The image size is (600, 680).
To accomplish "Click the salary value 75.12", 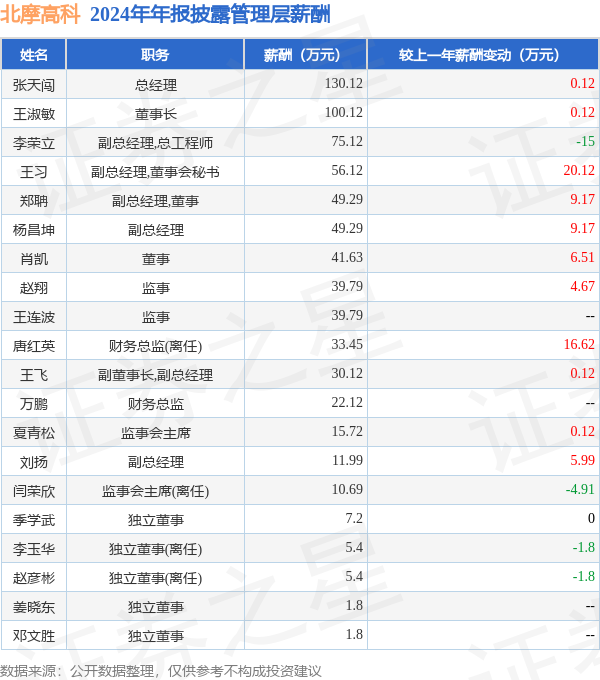I will pyautogui.click(x=347, y=141).
